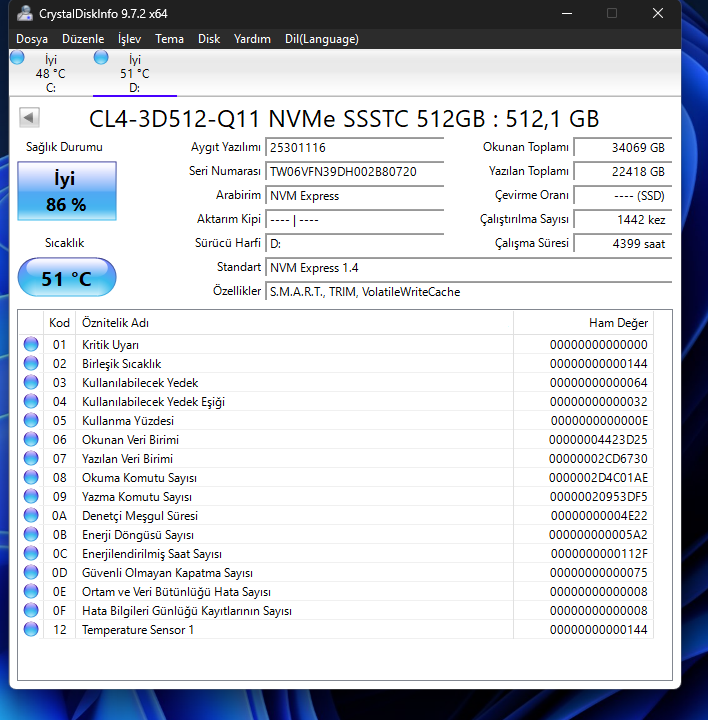Select the C: drive tab

(x=51, y=73)
